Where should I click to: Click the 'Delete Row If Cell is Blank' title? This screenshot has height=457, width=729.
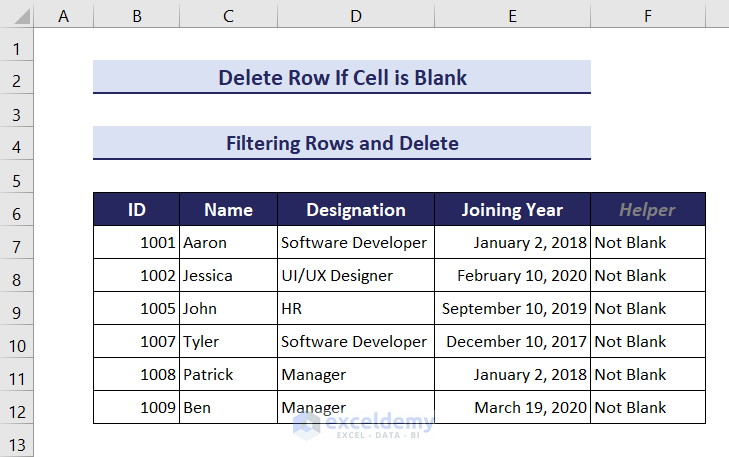coord(342,77)
